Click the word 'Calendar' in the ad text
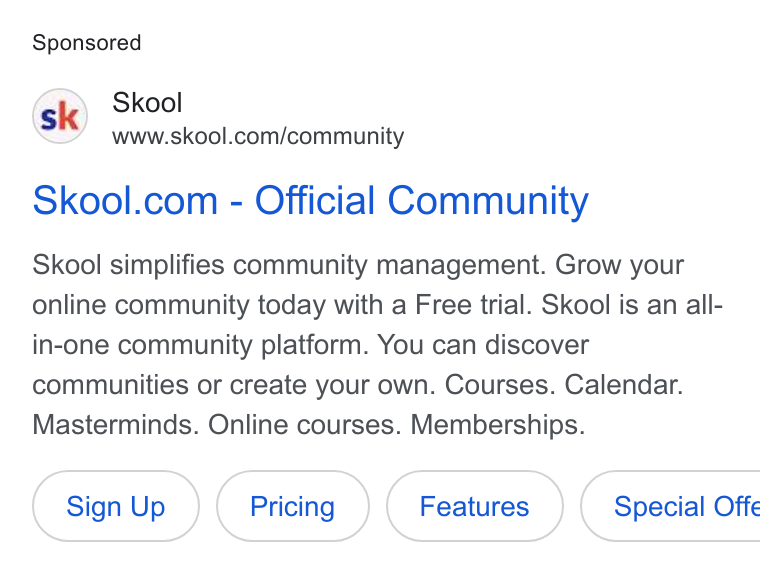The image size is (760, 574). click(x=623, y=385)
